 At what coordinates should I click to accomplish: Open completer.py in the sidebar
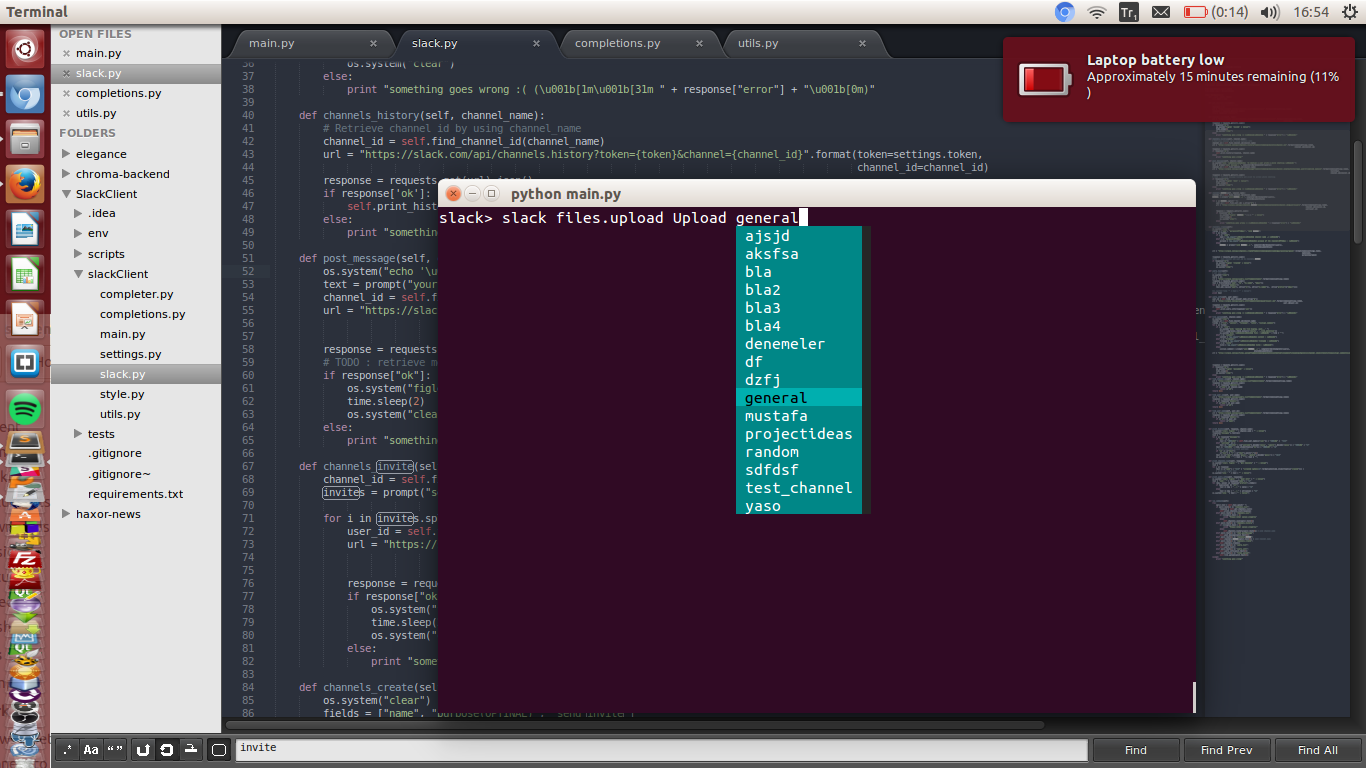136,294
